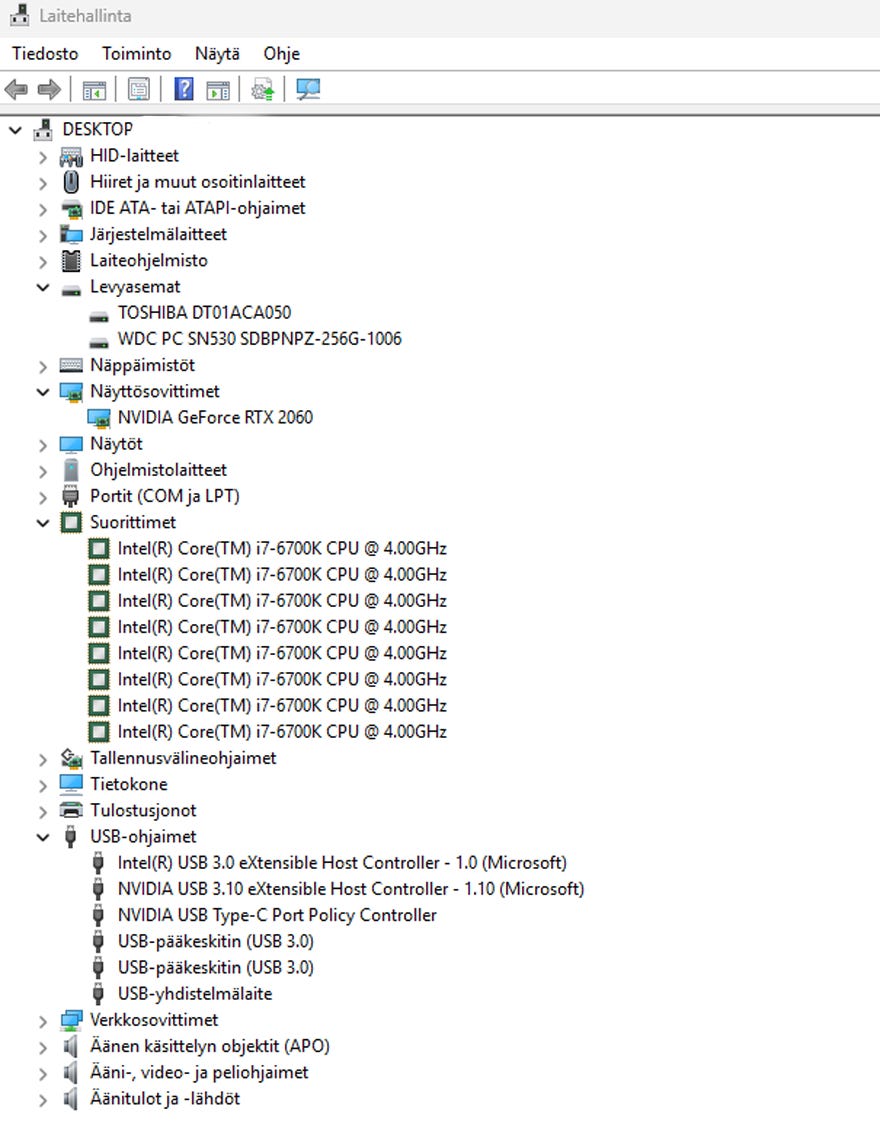Click the Verkkosovittimet network icon
Image resolution: width=880 pixels, height=1135 pixels.
pos(71,1020)
